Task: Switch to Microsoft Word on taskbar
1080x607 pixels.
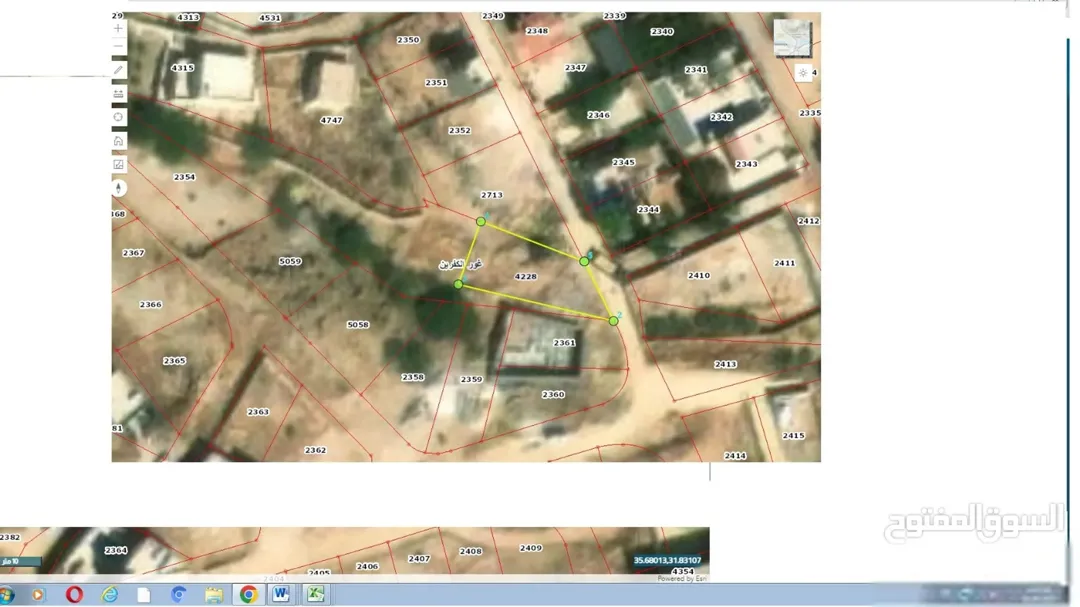Action: click(281, 594)
